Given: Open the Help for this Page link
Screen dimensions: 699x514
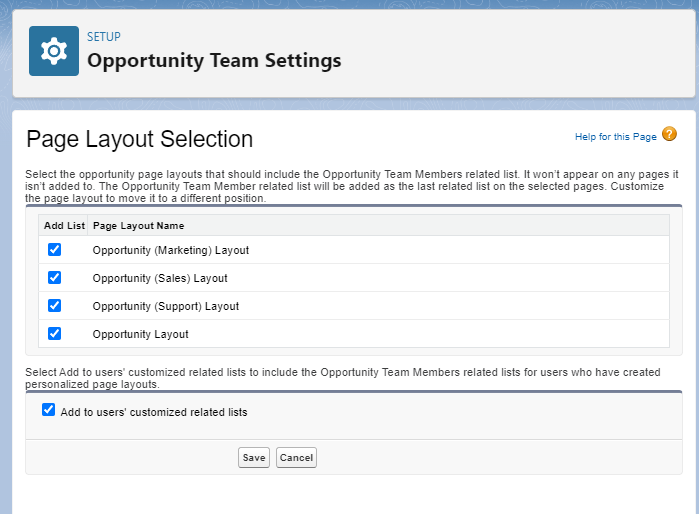Looking at the screenshot, I should tap(615, 136).
